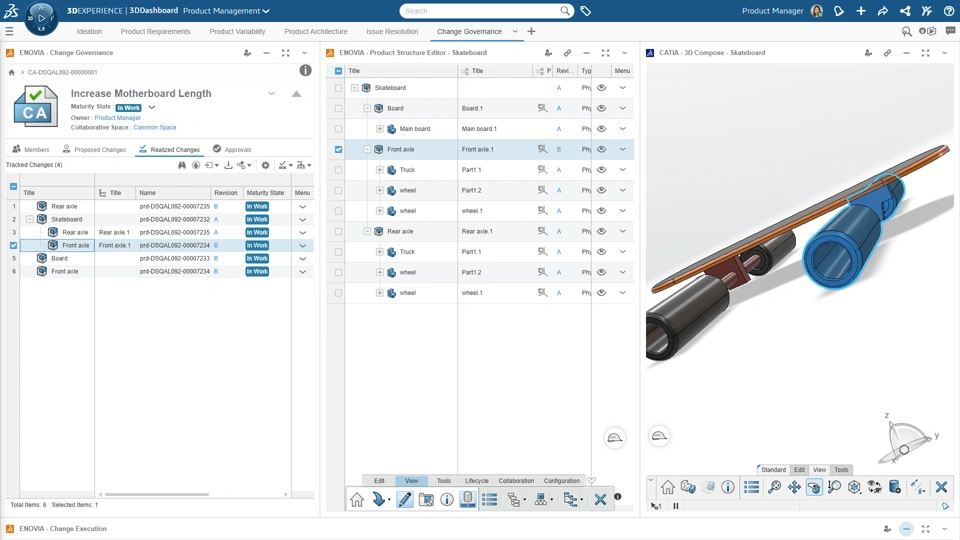Click the horizontal scrollbar in Tracked Changes table
The image size is (960, 540).
[x=157, y=494]
